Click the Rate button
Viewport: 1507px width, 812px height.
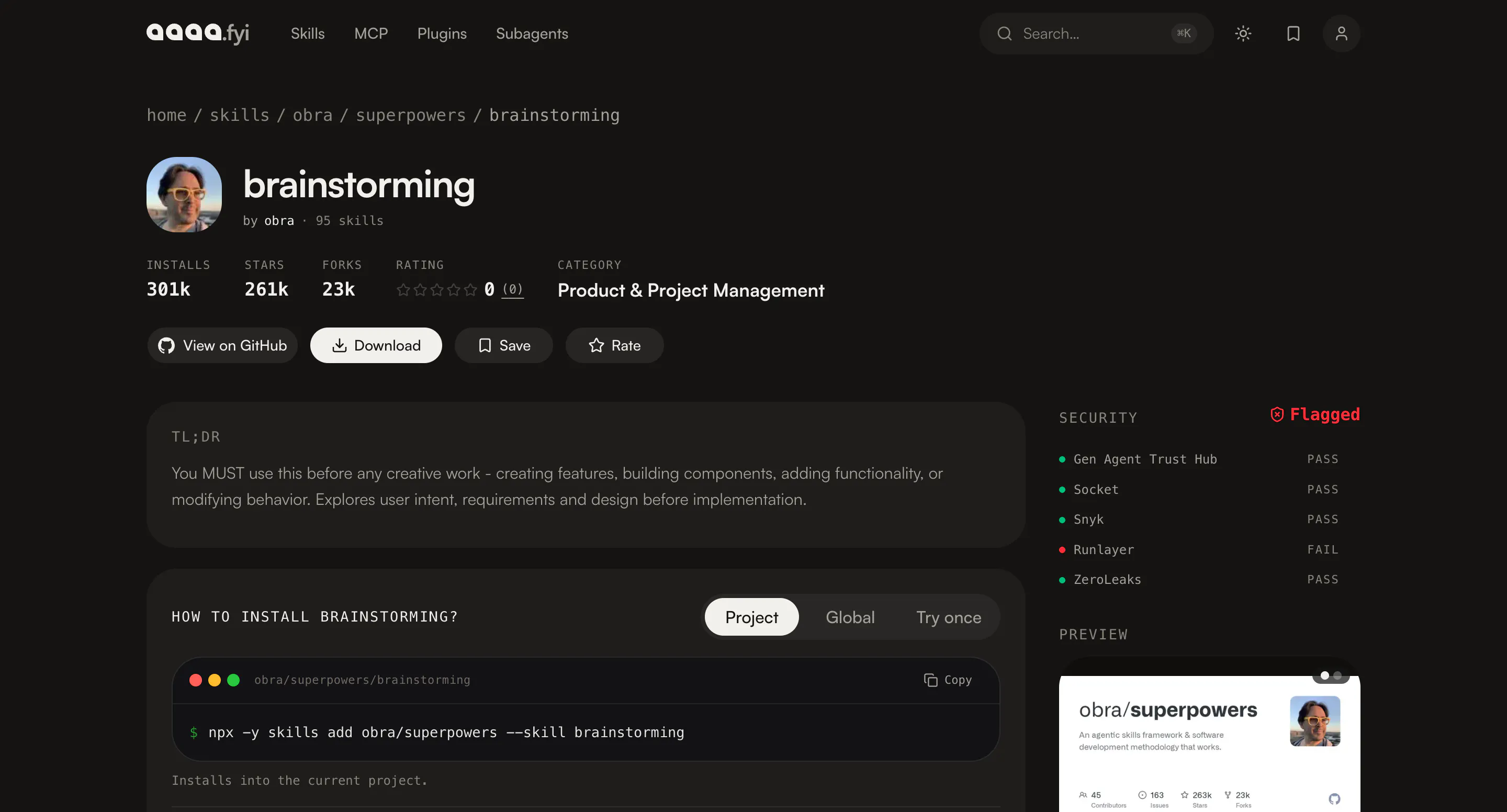(x=614, y=345)
